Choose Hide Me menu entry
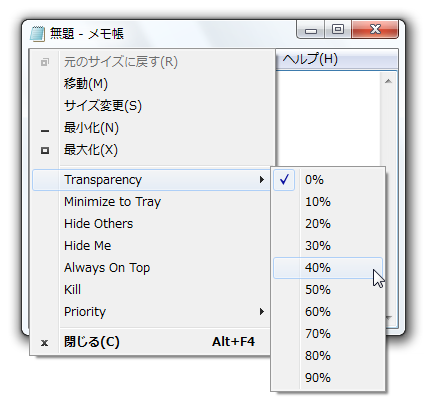This screenshot has height=401, width=430. click(x=151, y=246)
